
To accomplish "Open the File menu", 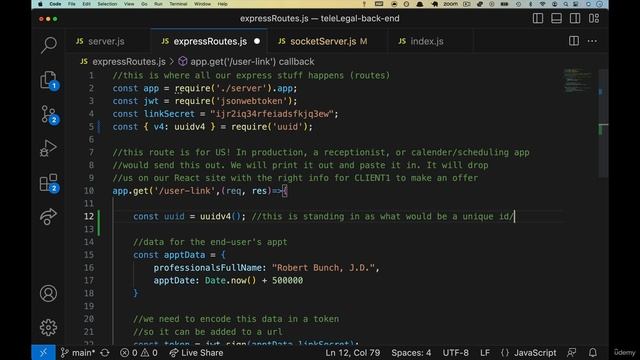I will pyautogui.click(x=72, y=4).
